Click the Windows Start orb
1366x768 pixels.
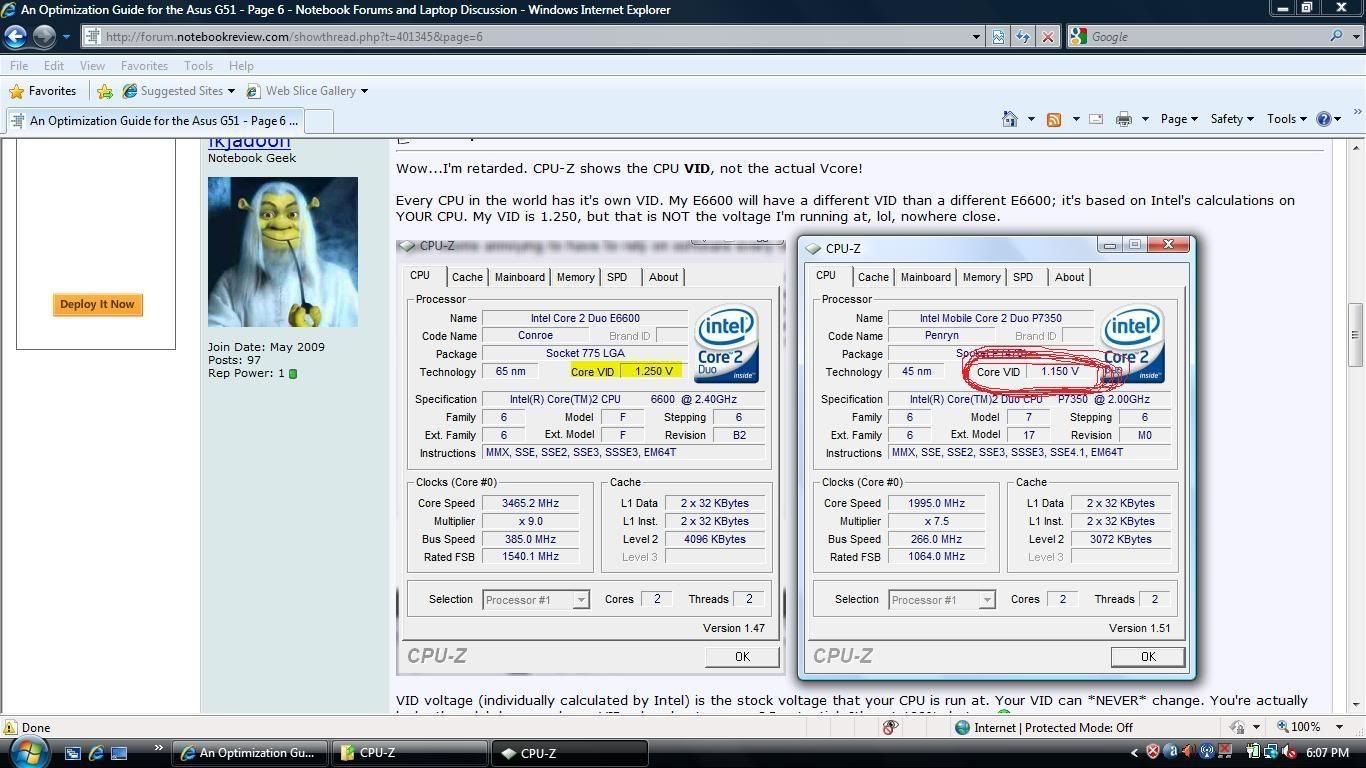[x=27, y=752]
